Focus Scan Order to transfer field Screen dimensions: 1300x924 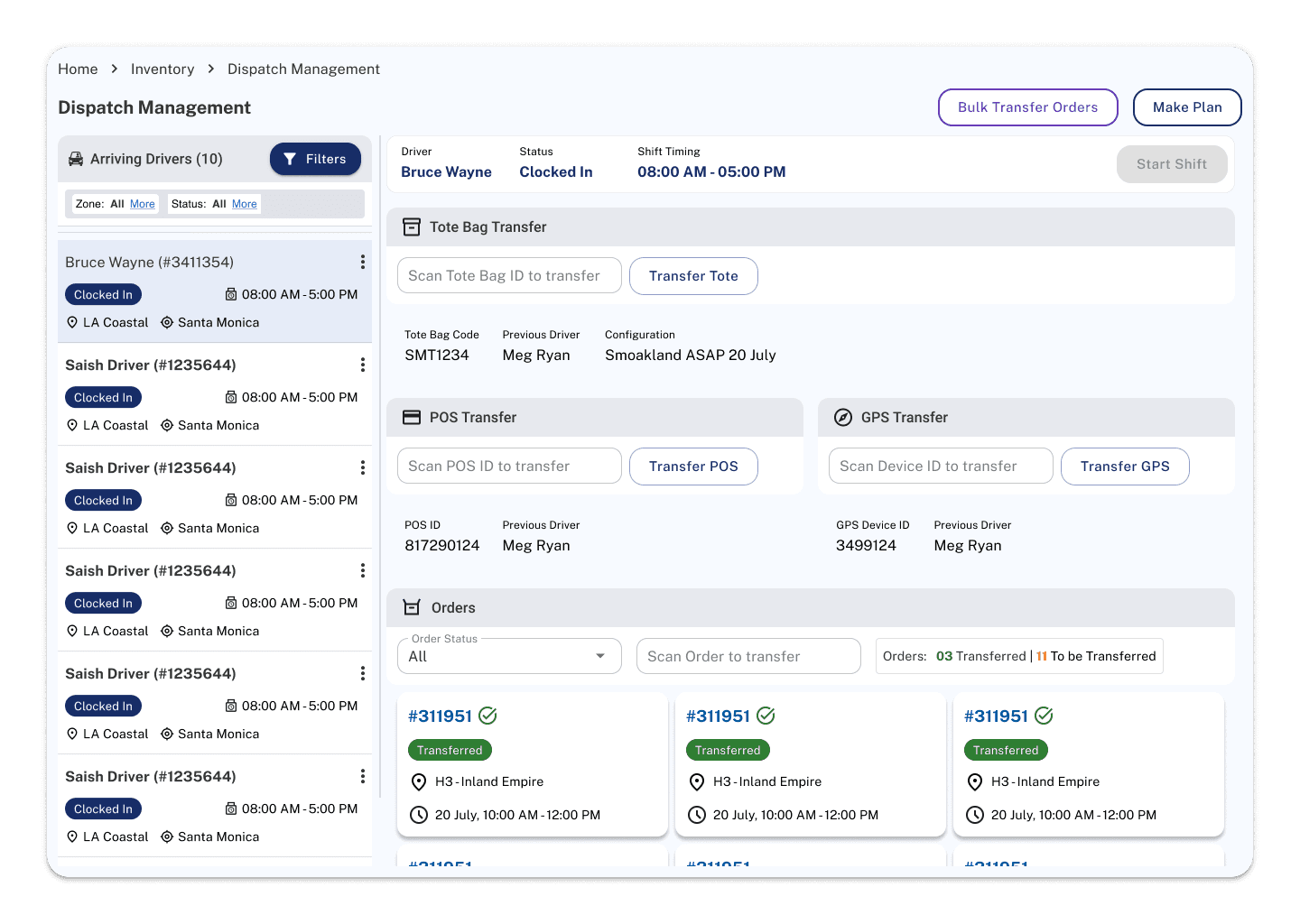(748, 656)
